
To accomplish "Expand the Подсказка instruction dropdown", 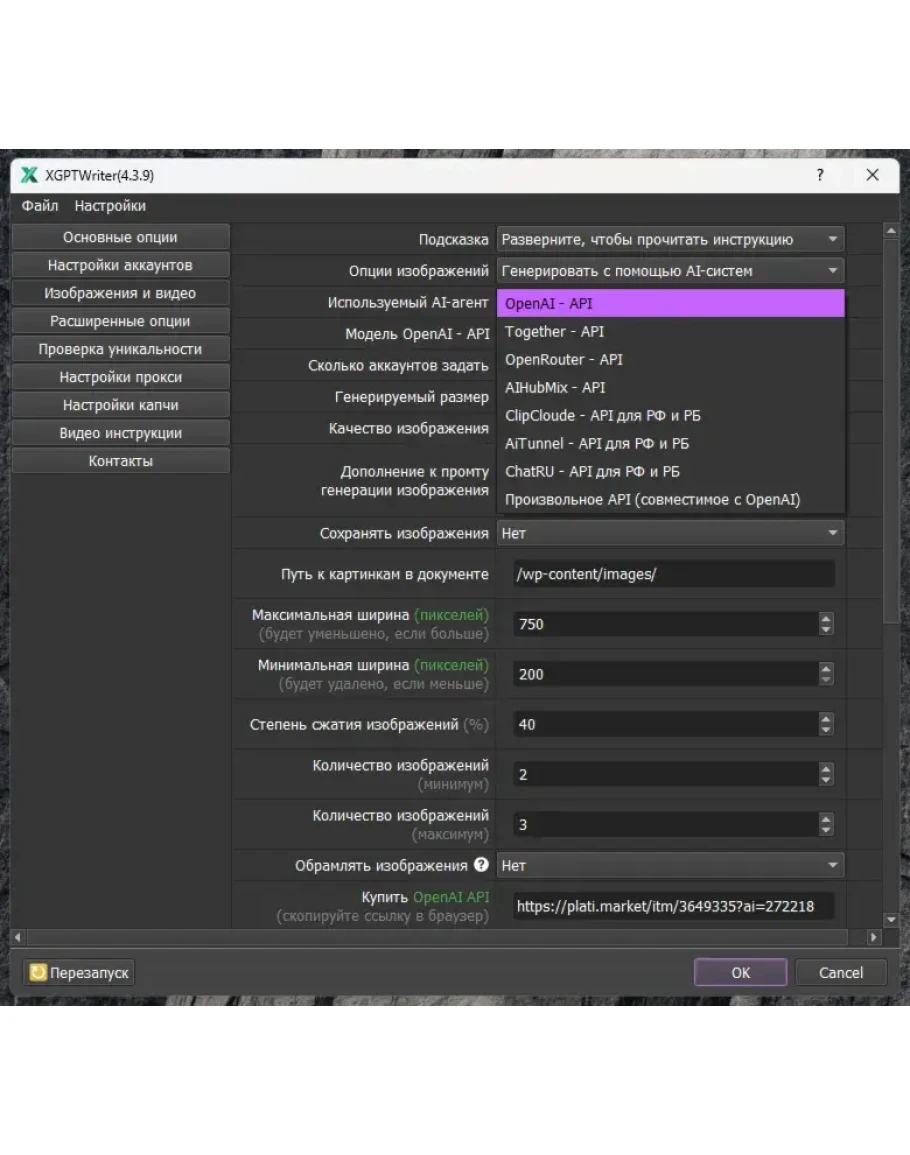I will click(671, 239).
